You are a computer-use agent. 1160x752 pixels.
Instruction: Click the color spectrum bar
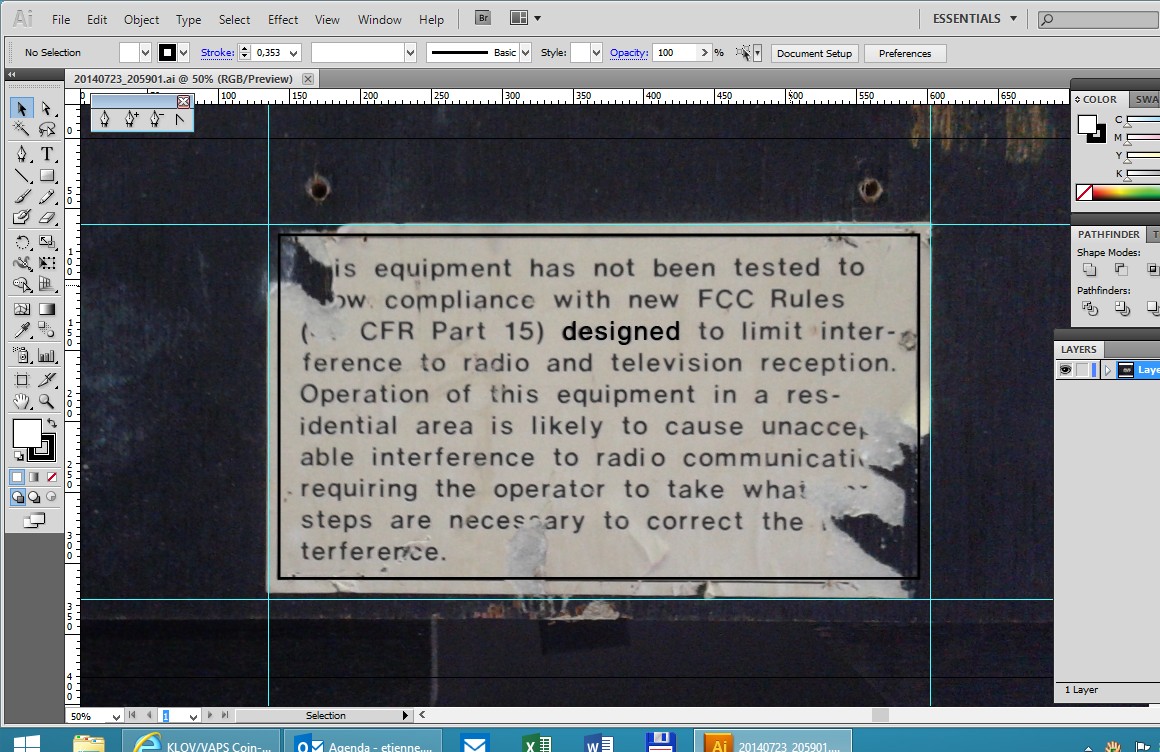coord(1127,192)
